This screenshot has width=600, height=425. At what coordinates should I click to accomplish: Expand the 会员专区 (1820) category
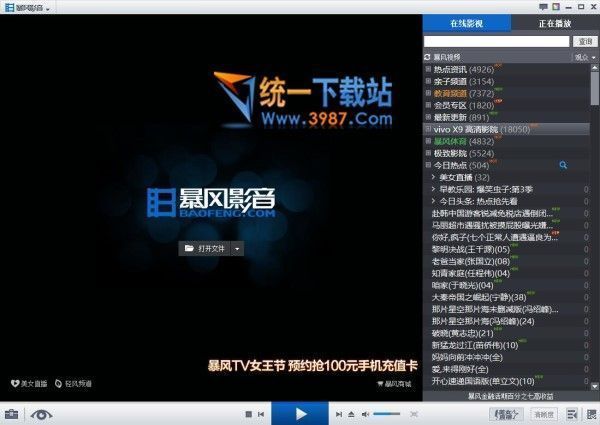pos(429,105)
